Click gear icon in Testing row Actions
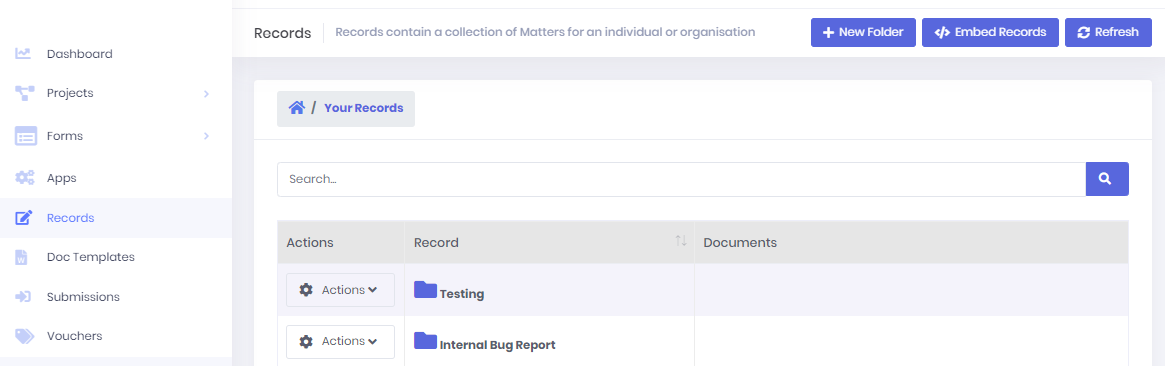This screenshot has width=1165, height=366. [x=306, y=290]
